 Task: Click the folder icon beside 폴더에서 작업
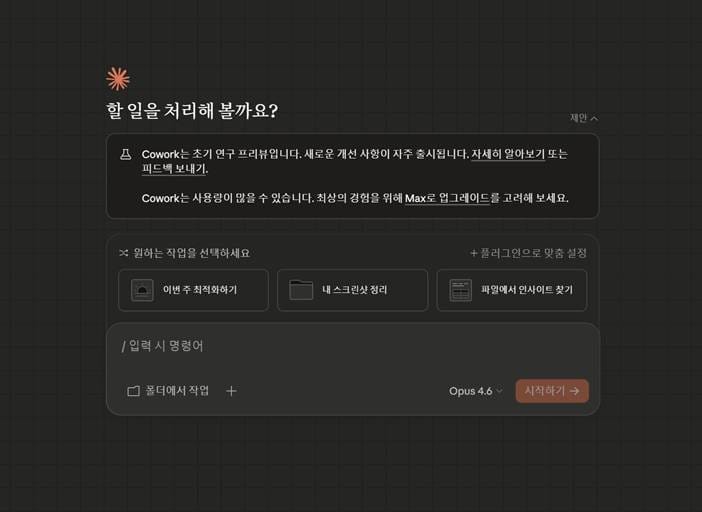point(133,391)
